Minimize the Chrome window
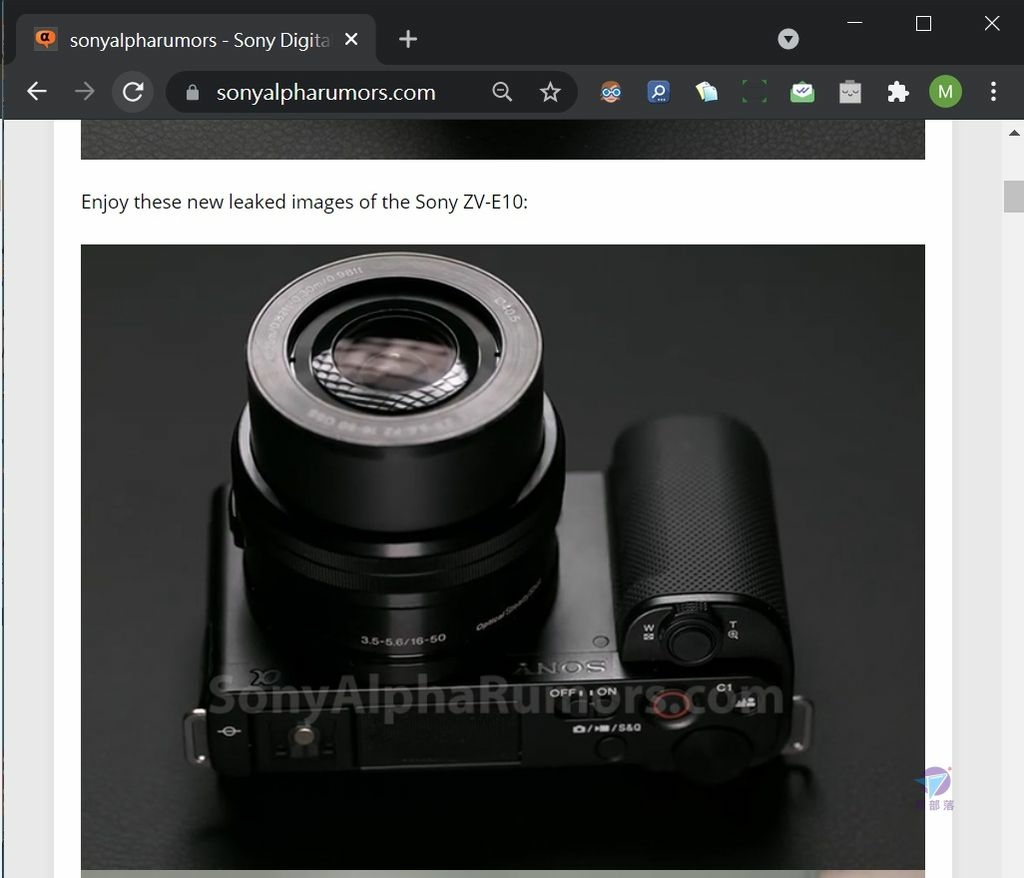The width and height of the screenshot is (1024, 878). point(855,23)
